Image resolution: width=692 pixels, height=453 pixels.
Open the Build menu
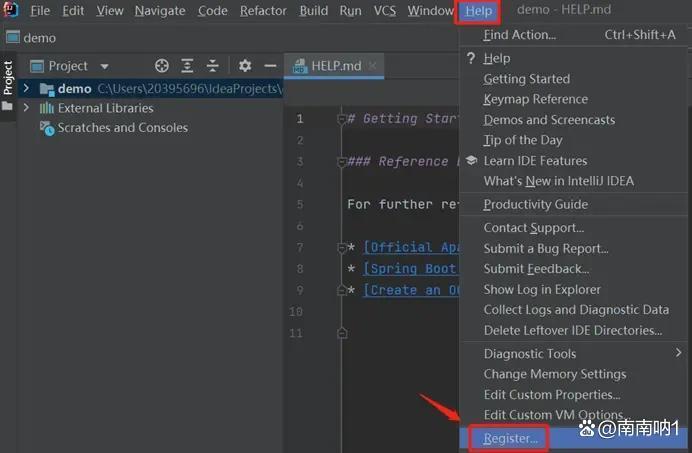tap(313, 10)
